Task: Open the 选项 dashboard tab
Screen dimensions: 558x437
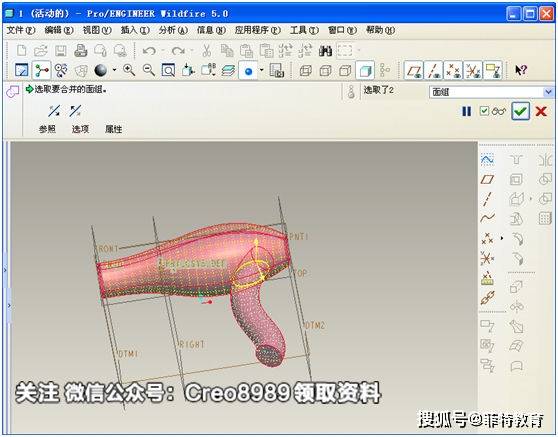Action: point(80,129)
